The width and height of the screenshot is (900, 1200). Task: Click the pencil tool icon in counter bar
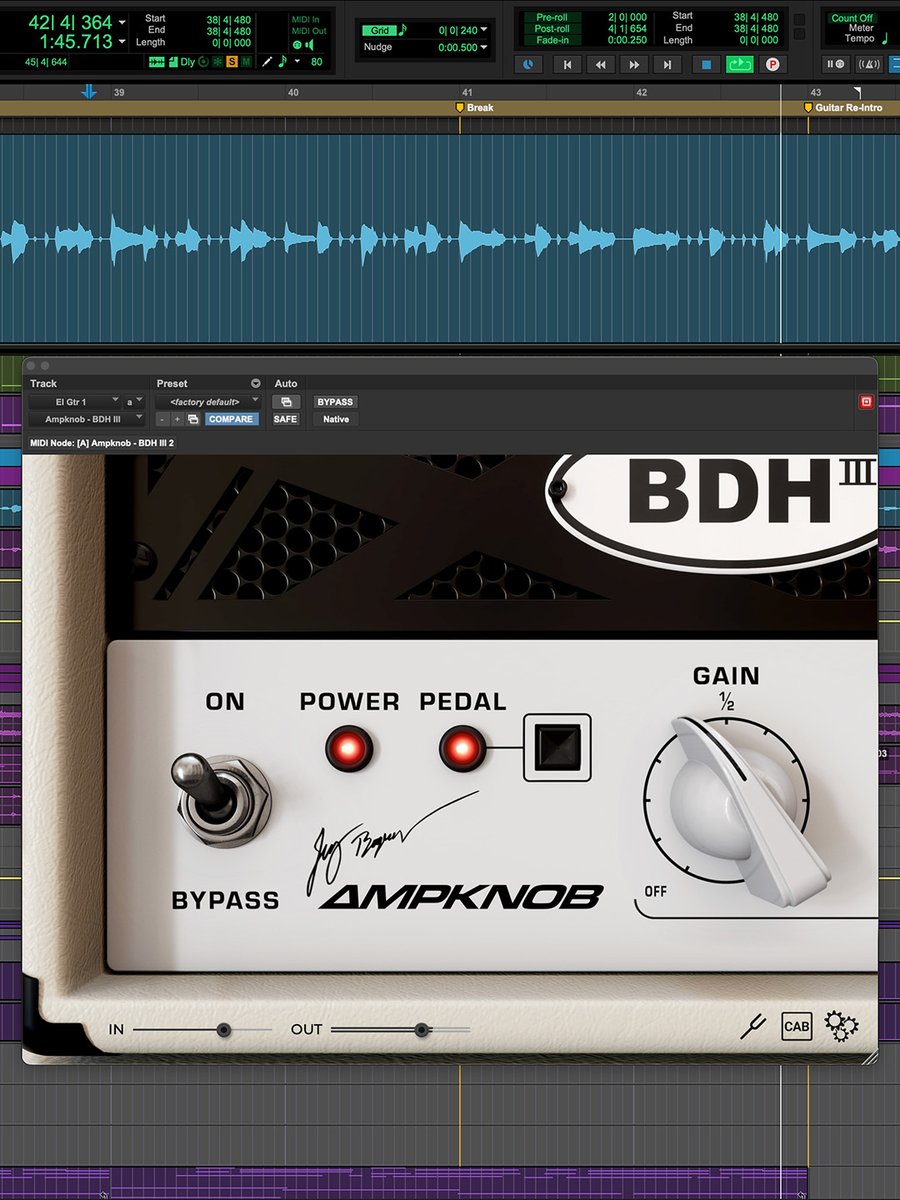pos(268,62)
